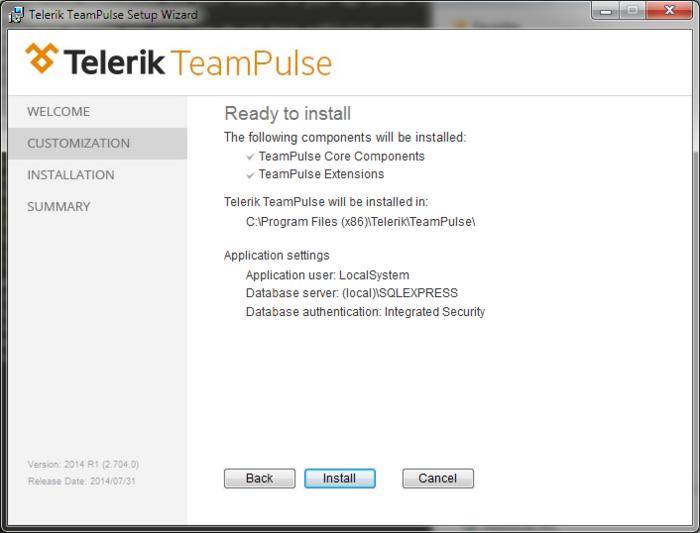This screenshot has height=533, width=700.
Task: Click 'Application settings' label
Action: pyautogui.click(x=277, y=255)
